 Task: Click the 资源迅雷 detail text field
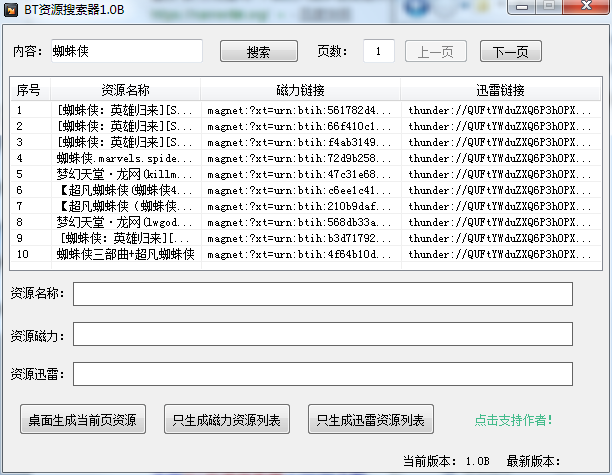point(323,374)
